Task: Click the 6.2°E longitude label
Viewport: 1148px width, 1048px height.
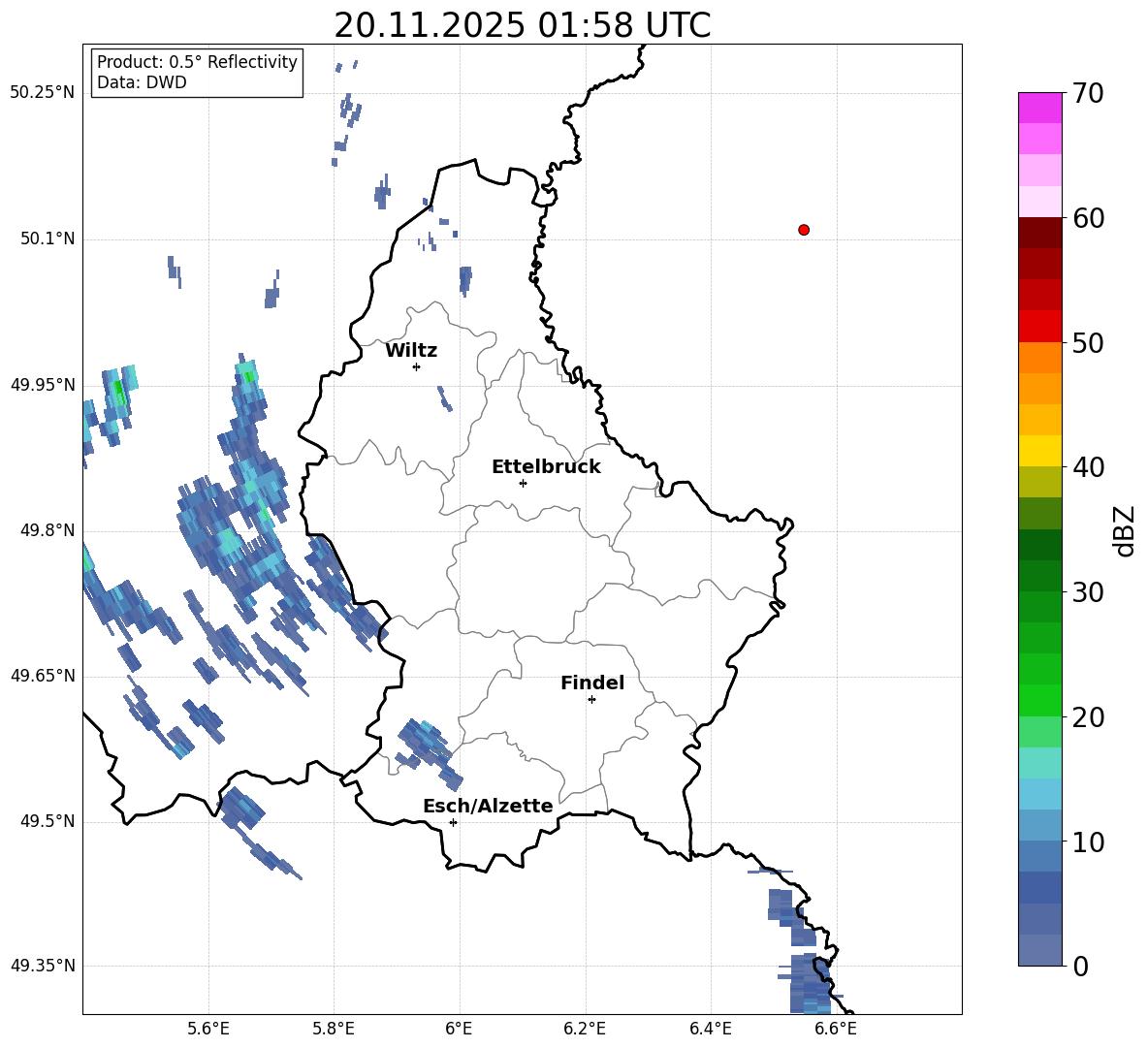Action: (x=585, y=1029)
